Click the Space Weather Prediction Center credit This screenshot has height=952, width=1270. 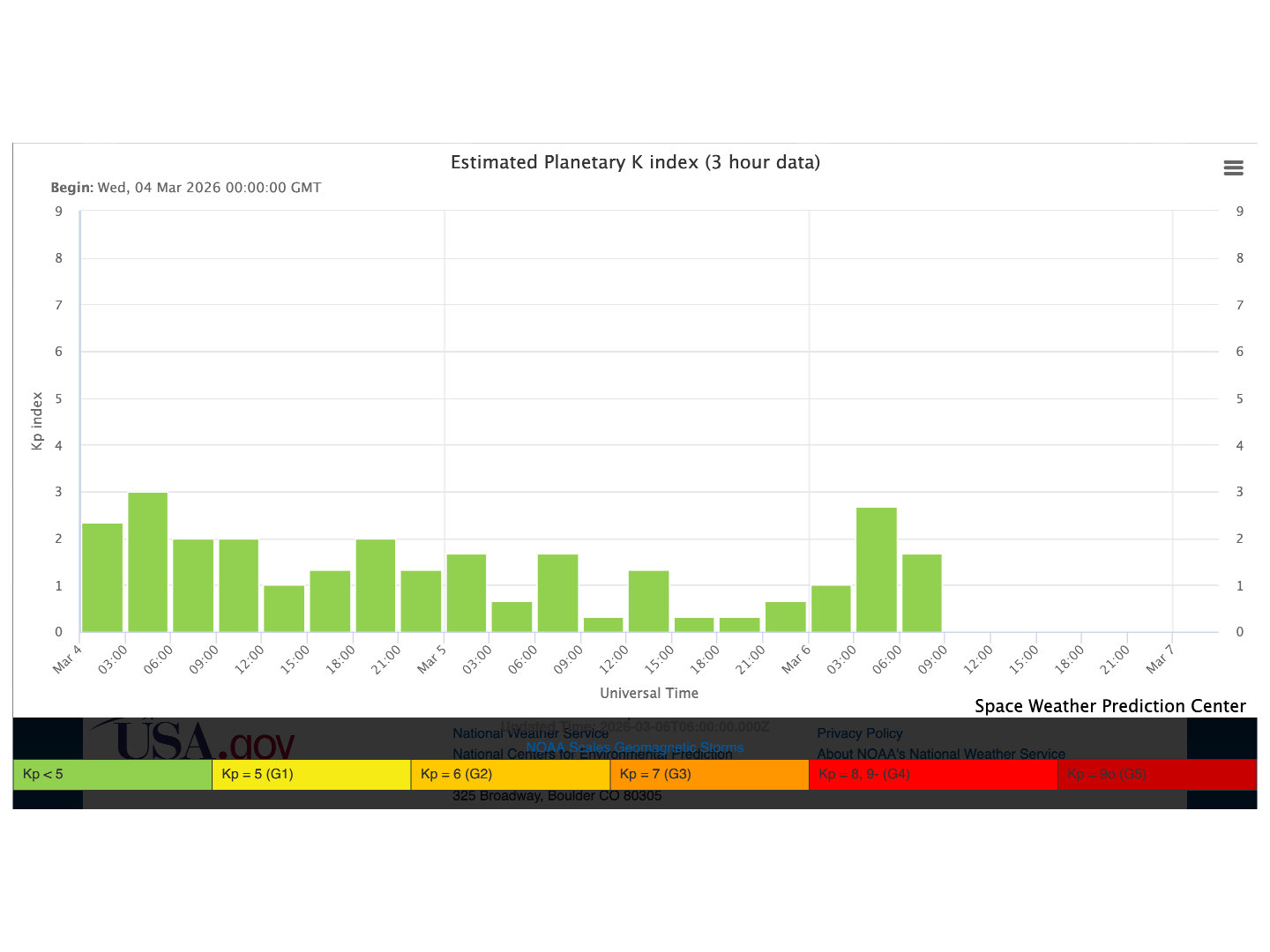click(x=1109, y=706)
